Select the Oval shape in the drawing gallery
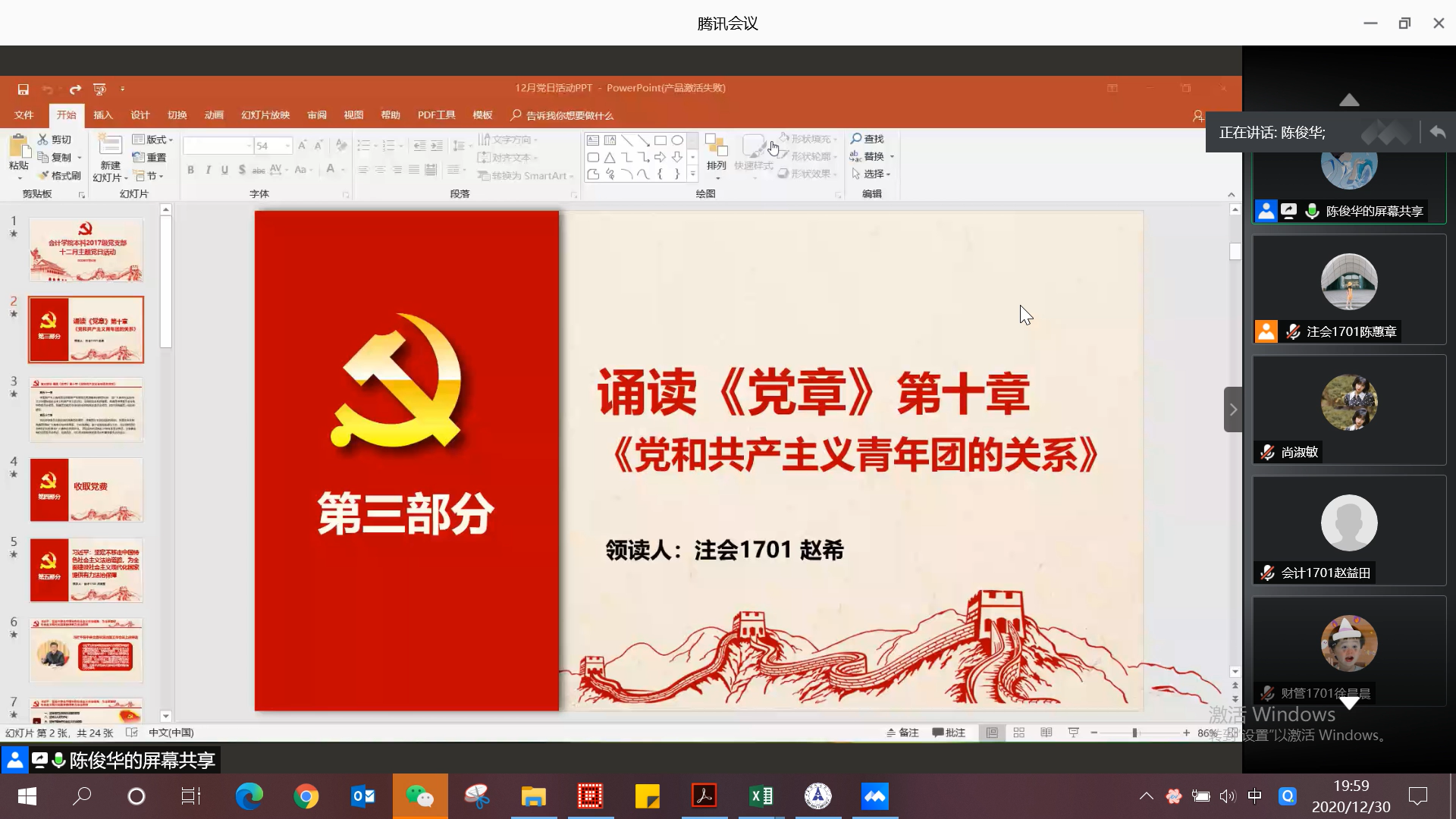 pos(676,140)
